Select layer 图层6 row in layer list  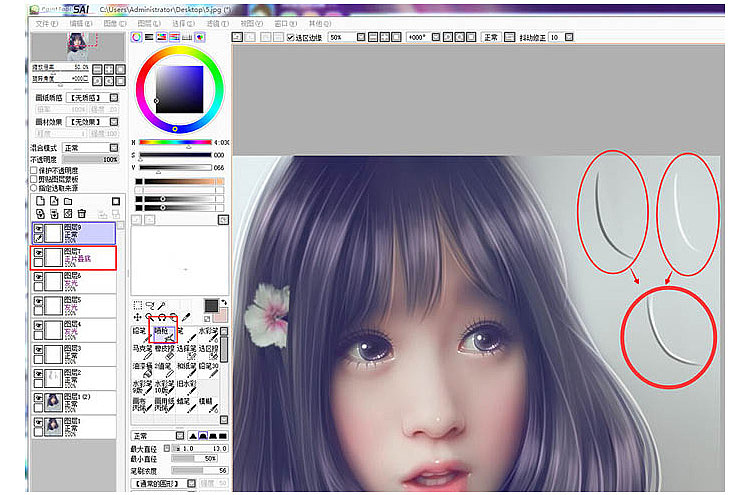(74, 282)
